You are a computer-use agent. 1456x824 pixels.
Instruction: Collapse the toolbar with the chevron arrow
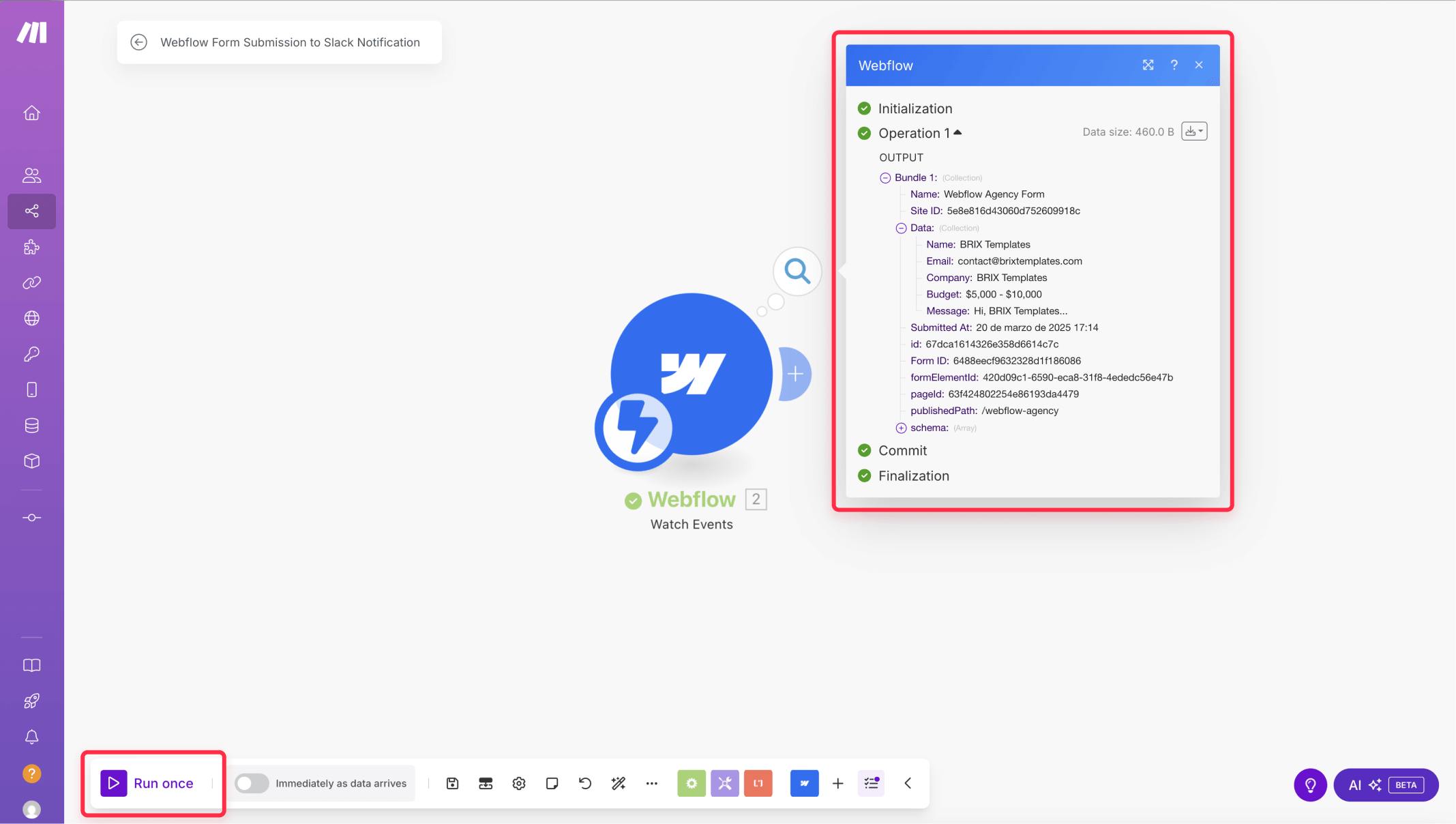click(908, 783)
